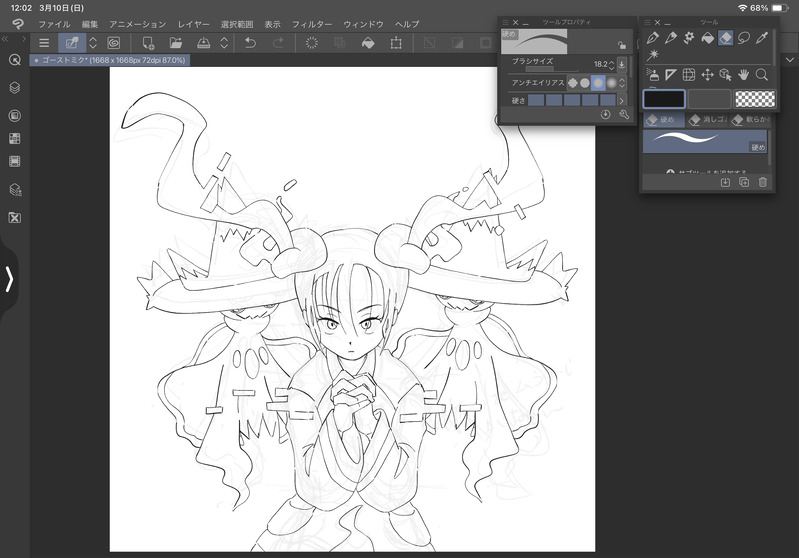Image resolution: width=799 pixels, height=558 pixels.
Task: Open the Tool Property panel hamburger menu
Action: tap(505, 22)
